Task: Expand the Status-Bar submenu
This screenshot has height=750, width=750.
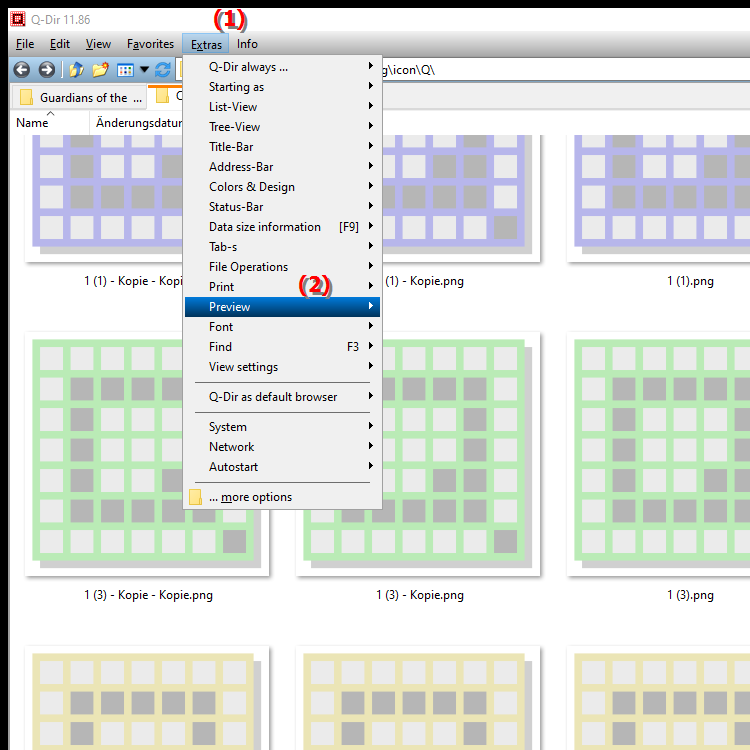Action: click(282, 207)
